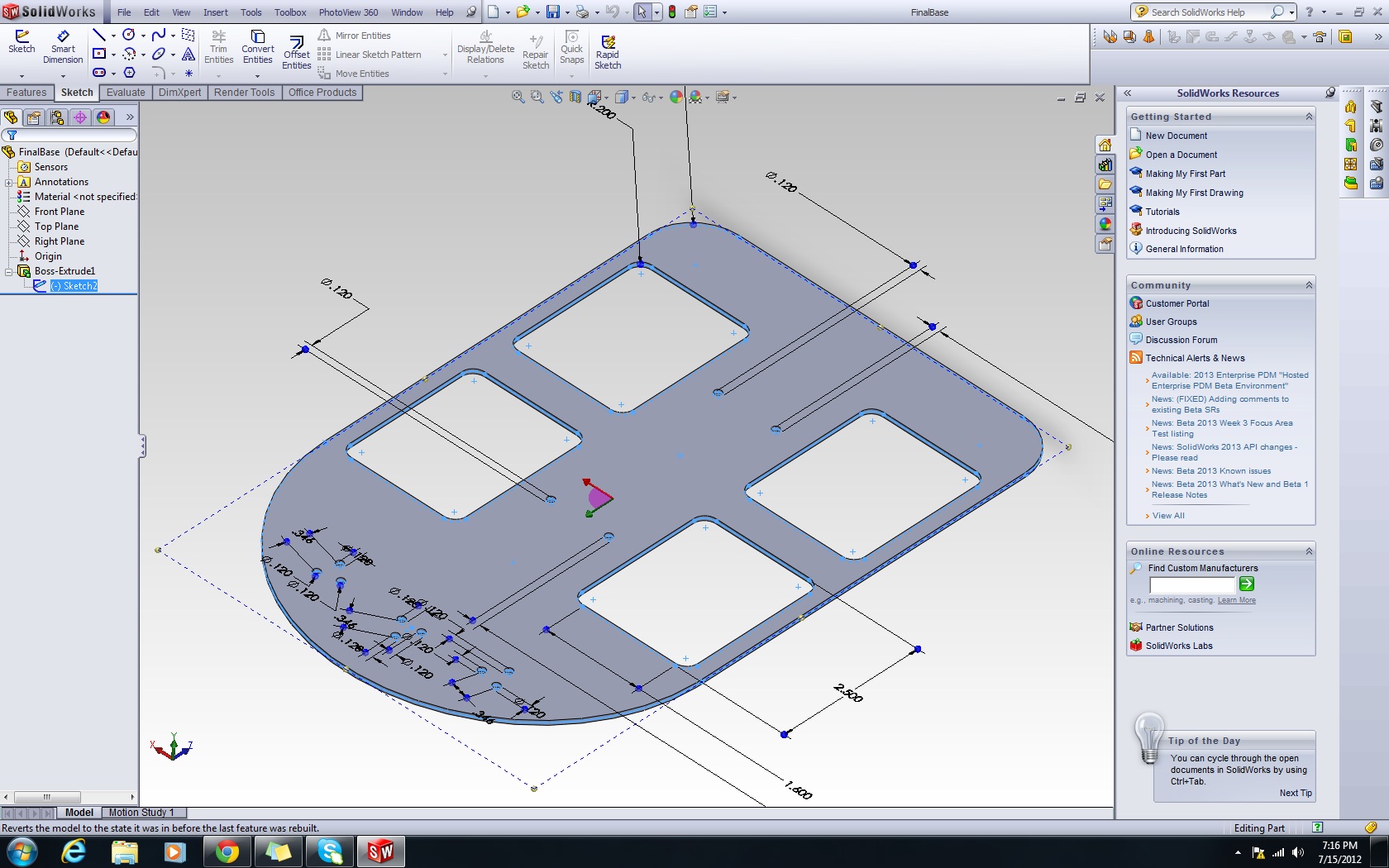
Task: Select the sketch Text tool
Action: [189, 54]
